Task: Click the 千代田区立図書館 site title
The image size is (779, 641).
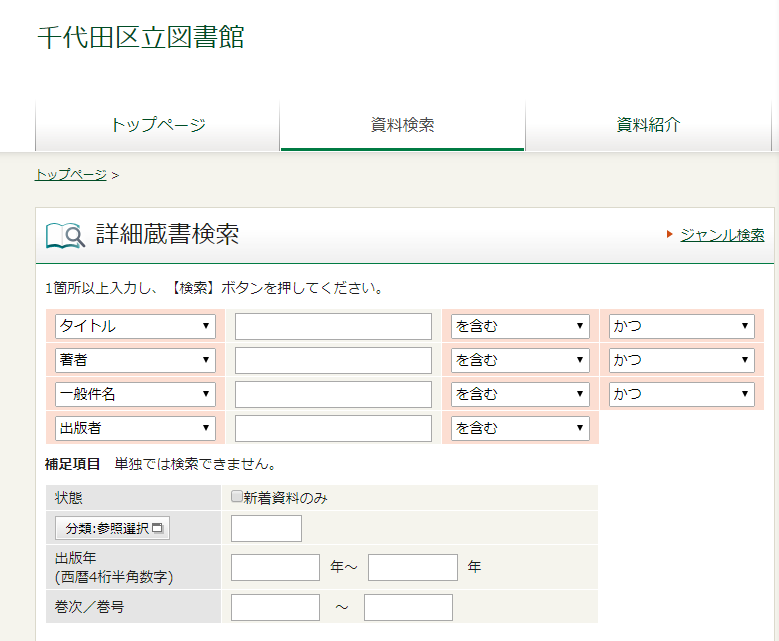Action: coord(141,37)
